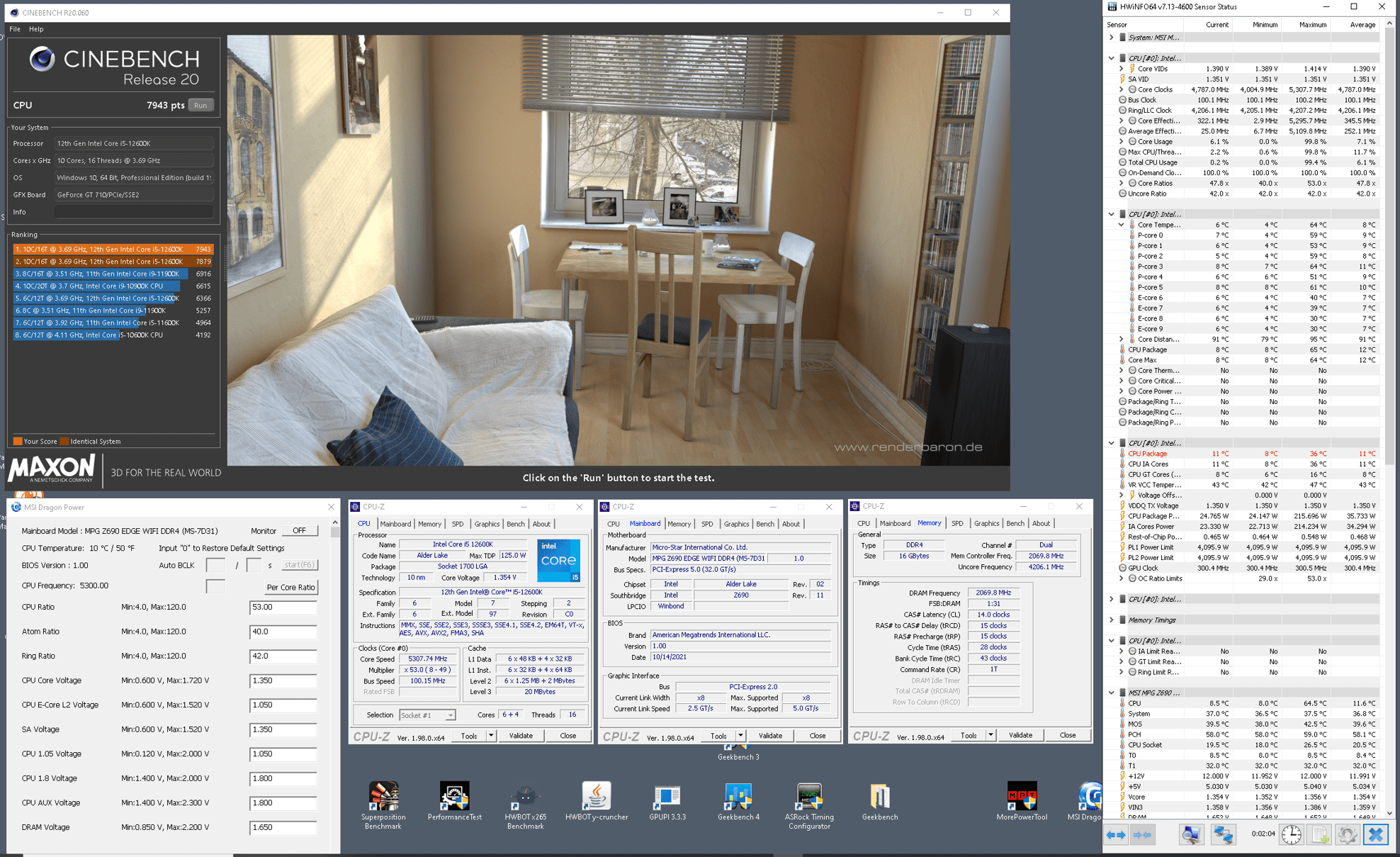1400x857 pixels.
Task: Click the MAXON logo in Cinebench
Action: coord(51,469)
